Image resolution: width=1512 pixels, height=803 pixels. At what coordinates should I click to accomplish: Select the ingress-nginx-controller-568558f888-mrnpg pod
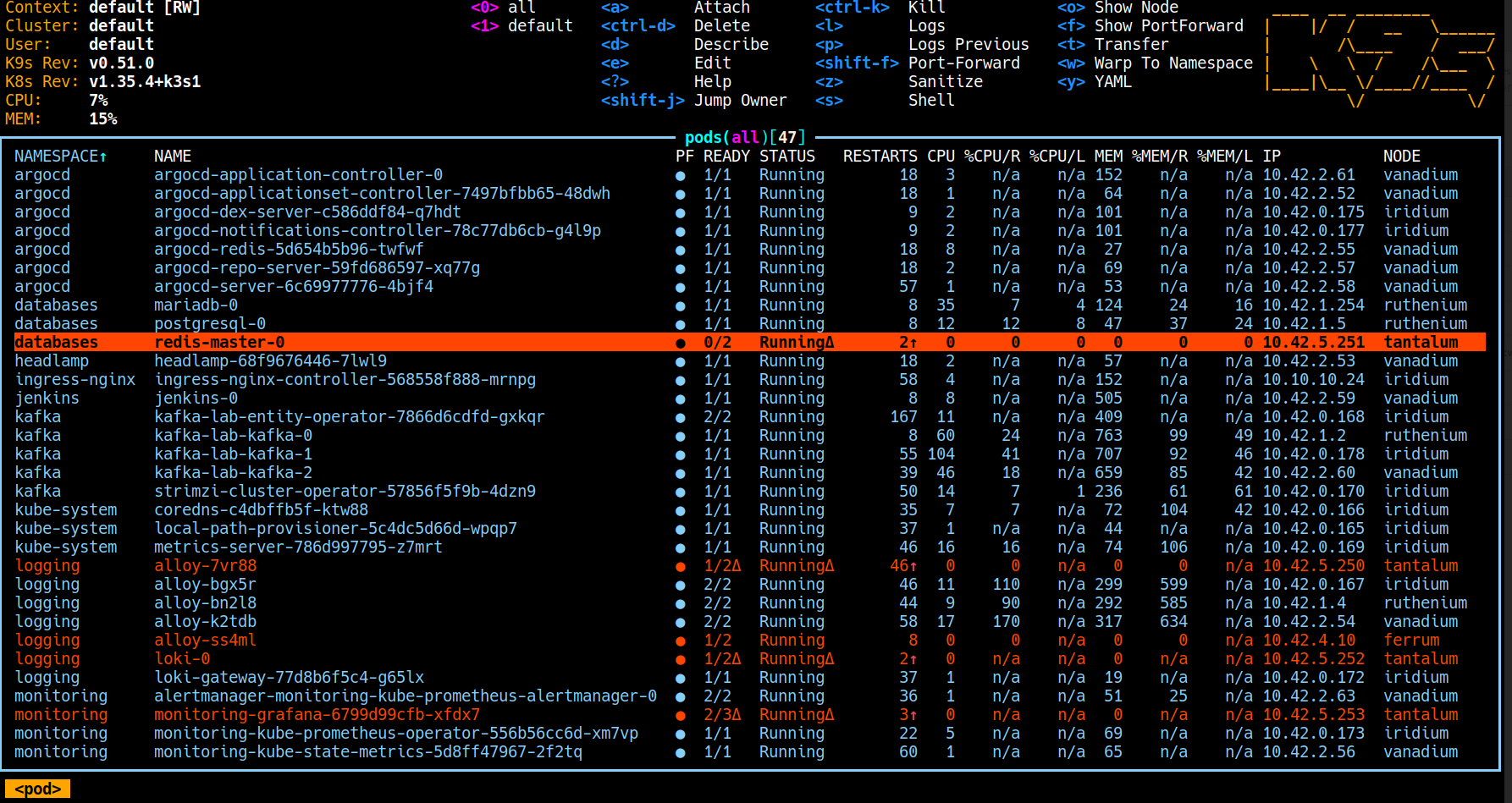tap(345, 380)
